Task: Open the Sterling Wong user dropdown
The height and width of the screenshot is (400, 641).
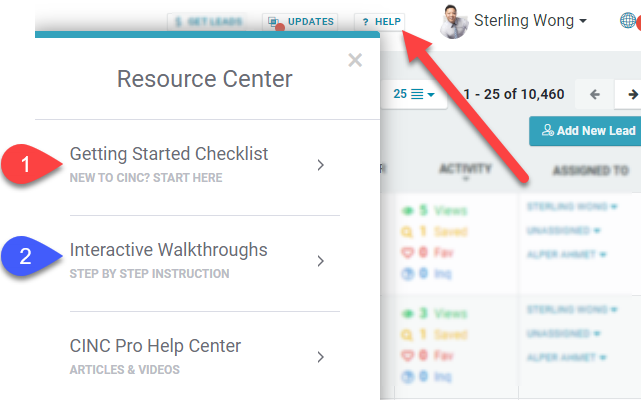Action: coord(530,20)
